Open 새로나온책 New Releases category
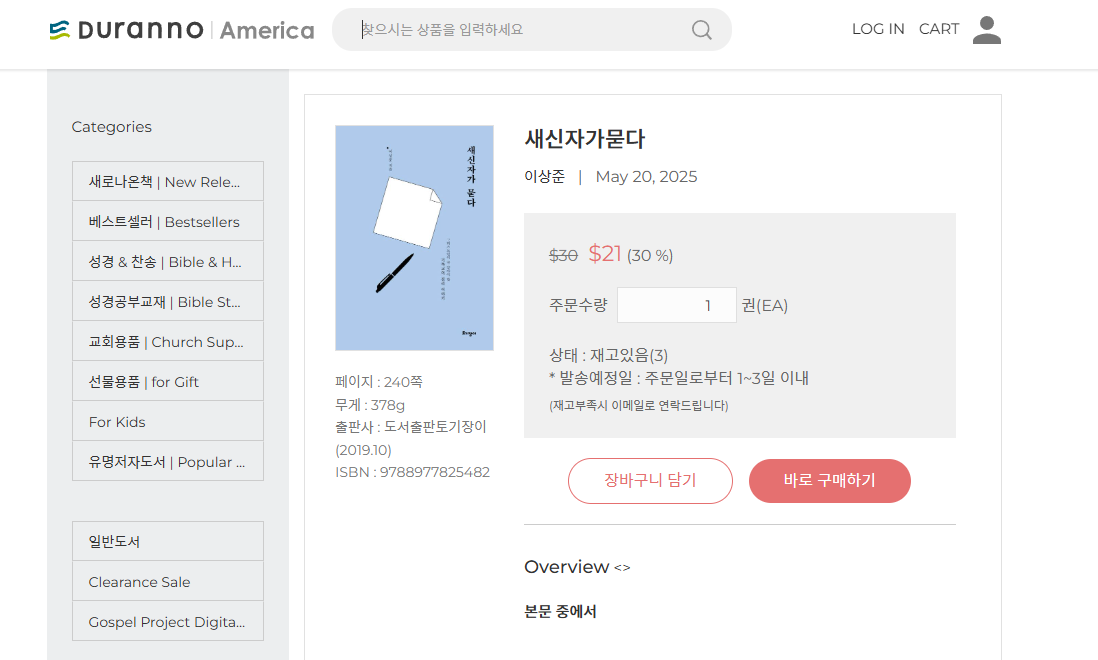This screenshot has width=1098, height=660. coord(168,181)
